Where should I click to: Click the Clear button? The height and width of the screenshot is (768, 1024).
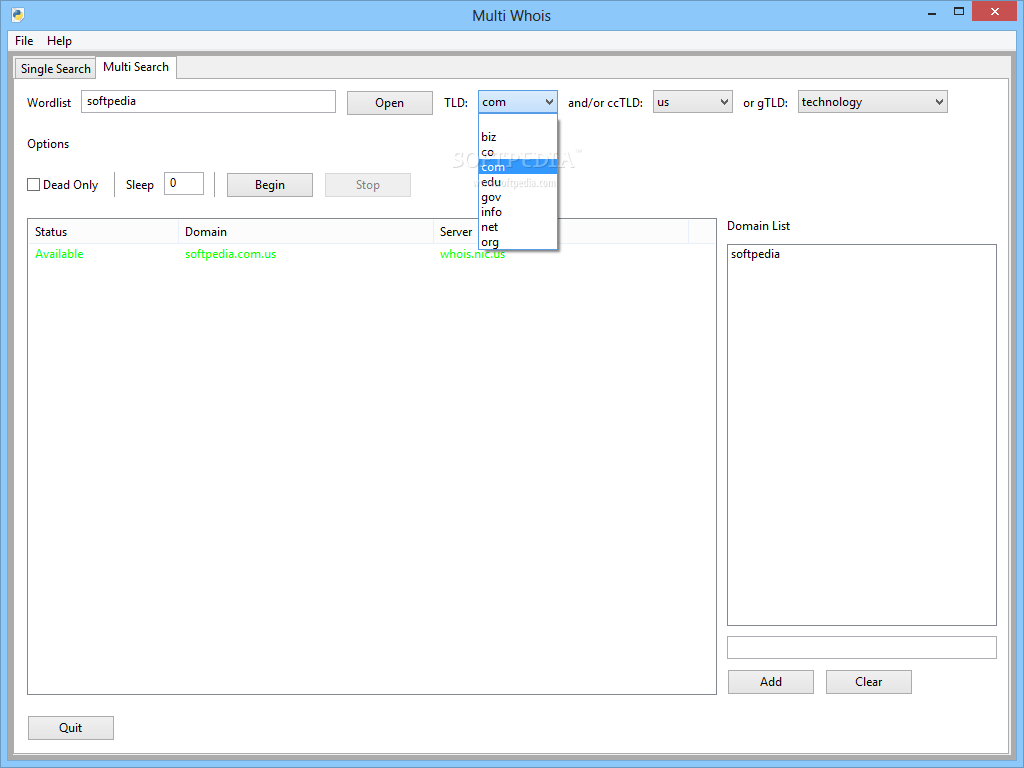coord(869,682)
